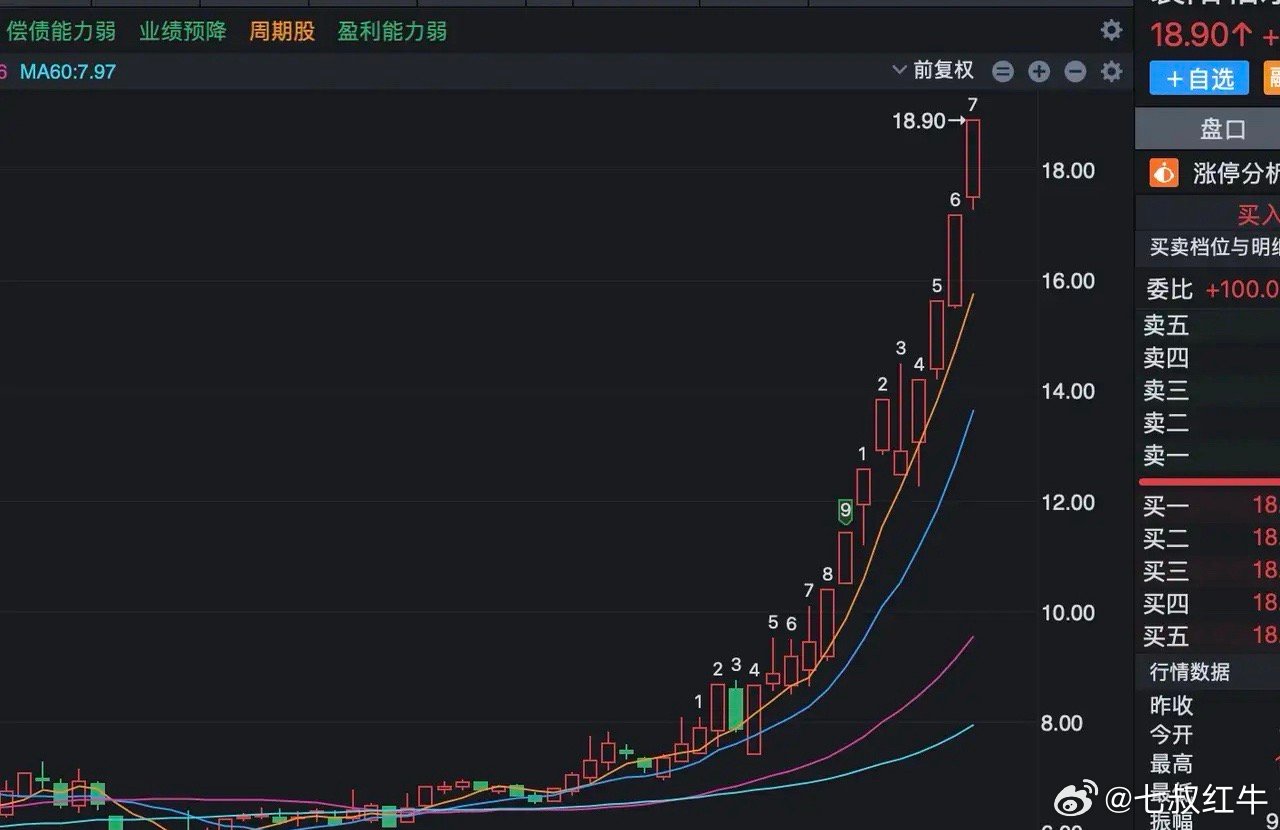
Task: Click the 盈利能力弱 tag
Action: [392, 31]
